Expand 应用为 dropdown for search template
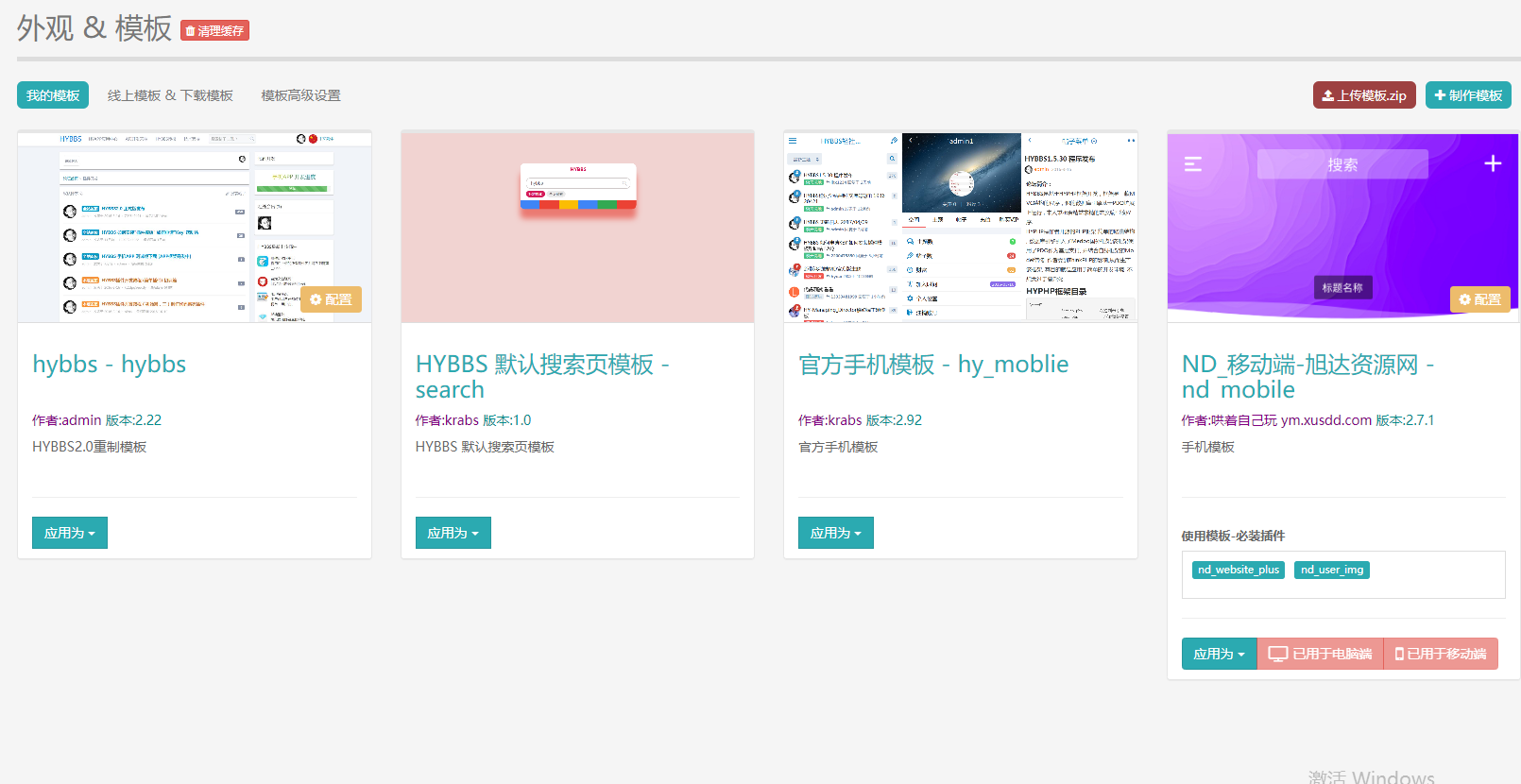1521x784 pixels. point(453,533)
